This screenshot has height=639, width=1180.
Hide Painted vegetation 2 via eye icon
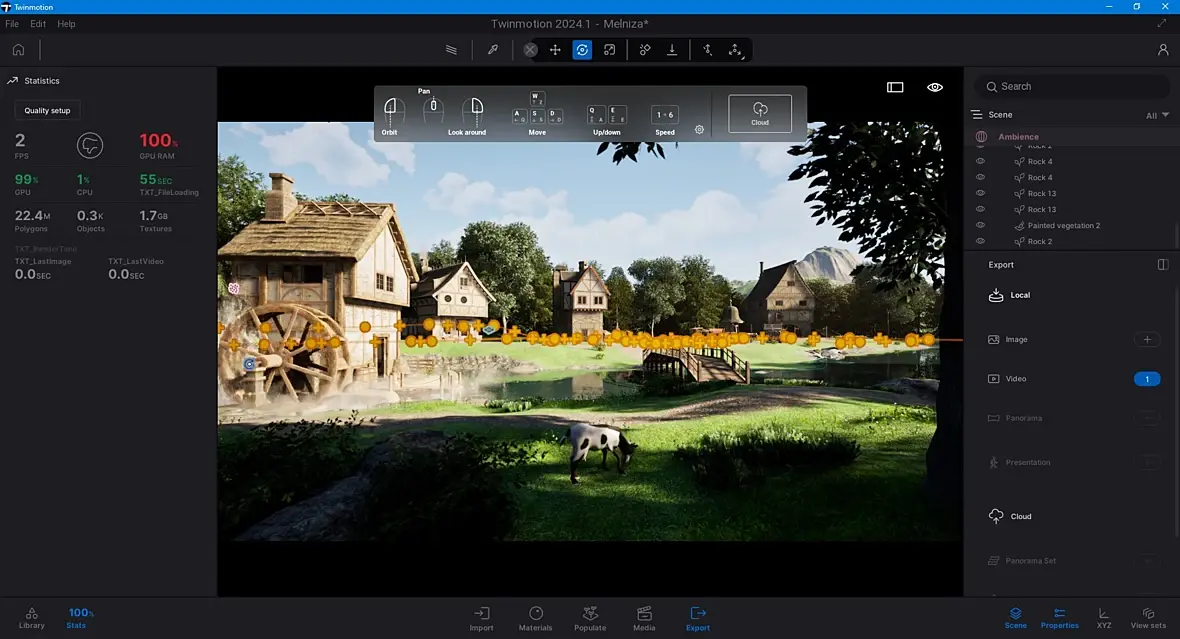coord(980,225)
